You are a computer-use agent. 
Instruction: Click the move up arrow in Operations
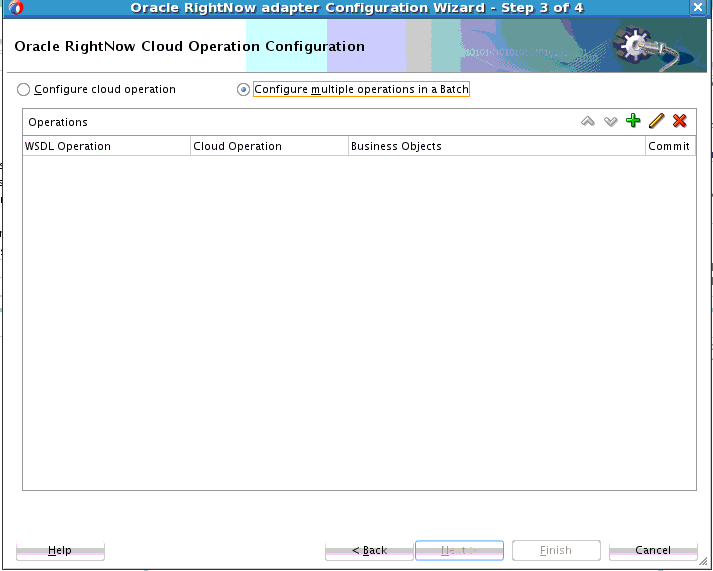(587, 121)
